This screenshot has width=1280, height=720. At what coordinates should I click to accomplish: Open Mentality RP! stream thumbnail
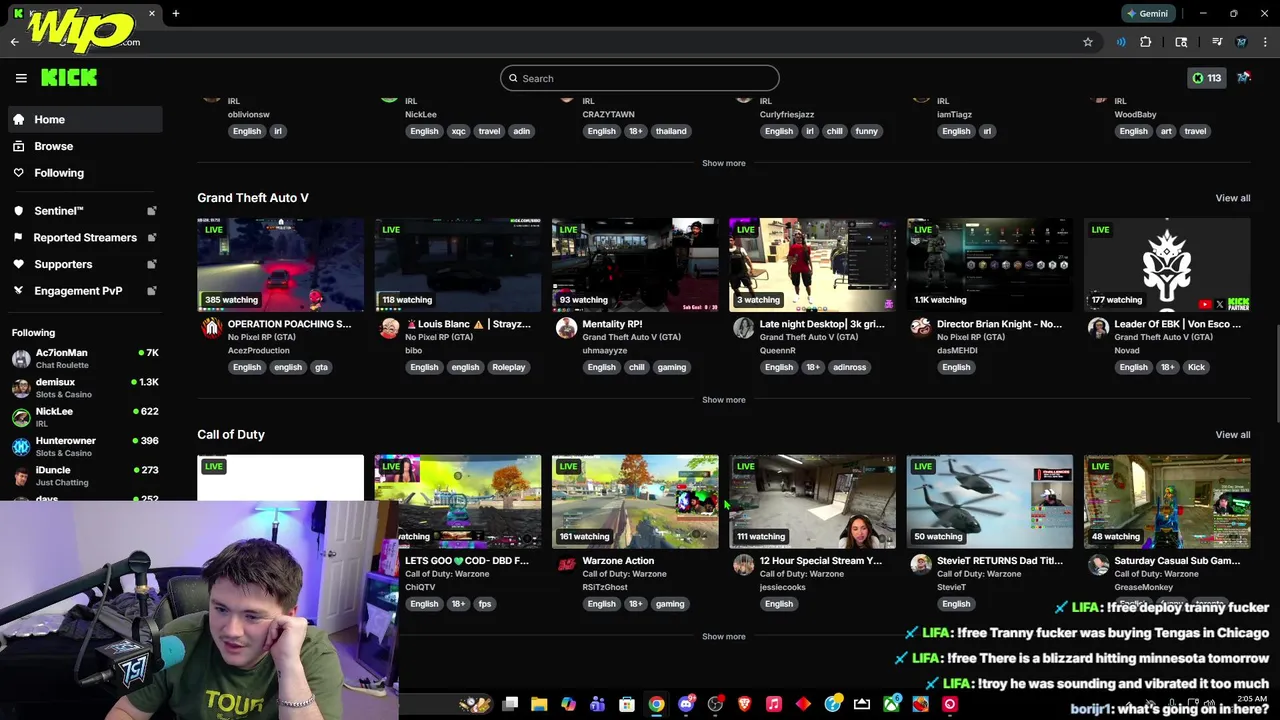[x=635, y=265]
